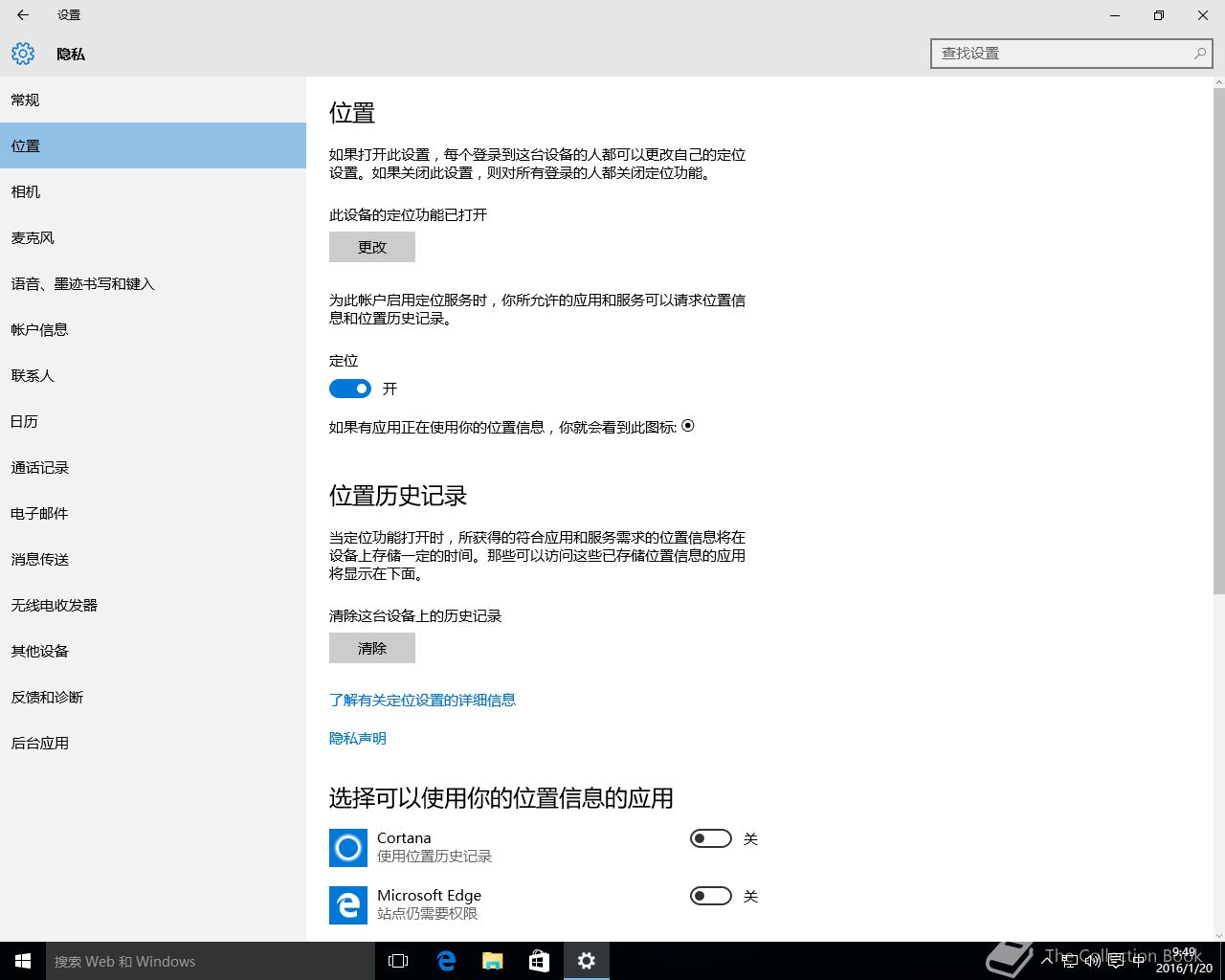Click the taskbar clock showing 2016/1/20
1225x980 pixels.
1184,961
